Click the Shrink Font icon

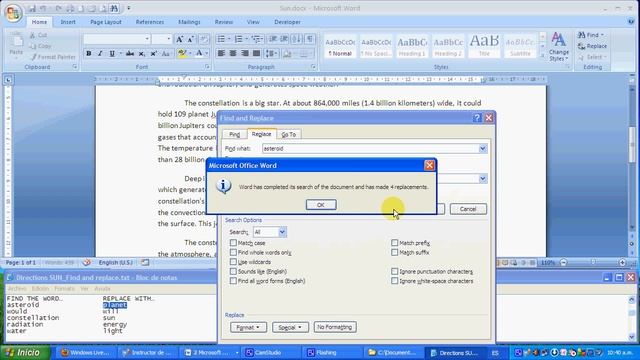[191, 39]
